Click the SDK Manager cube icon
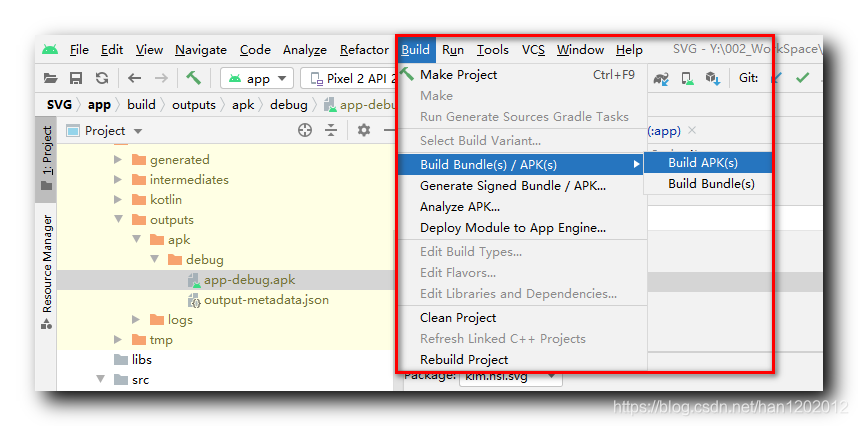Image resolution: width=858 pixels, height=426 pixels. point(712,79)
